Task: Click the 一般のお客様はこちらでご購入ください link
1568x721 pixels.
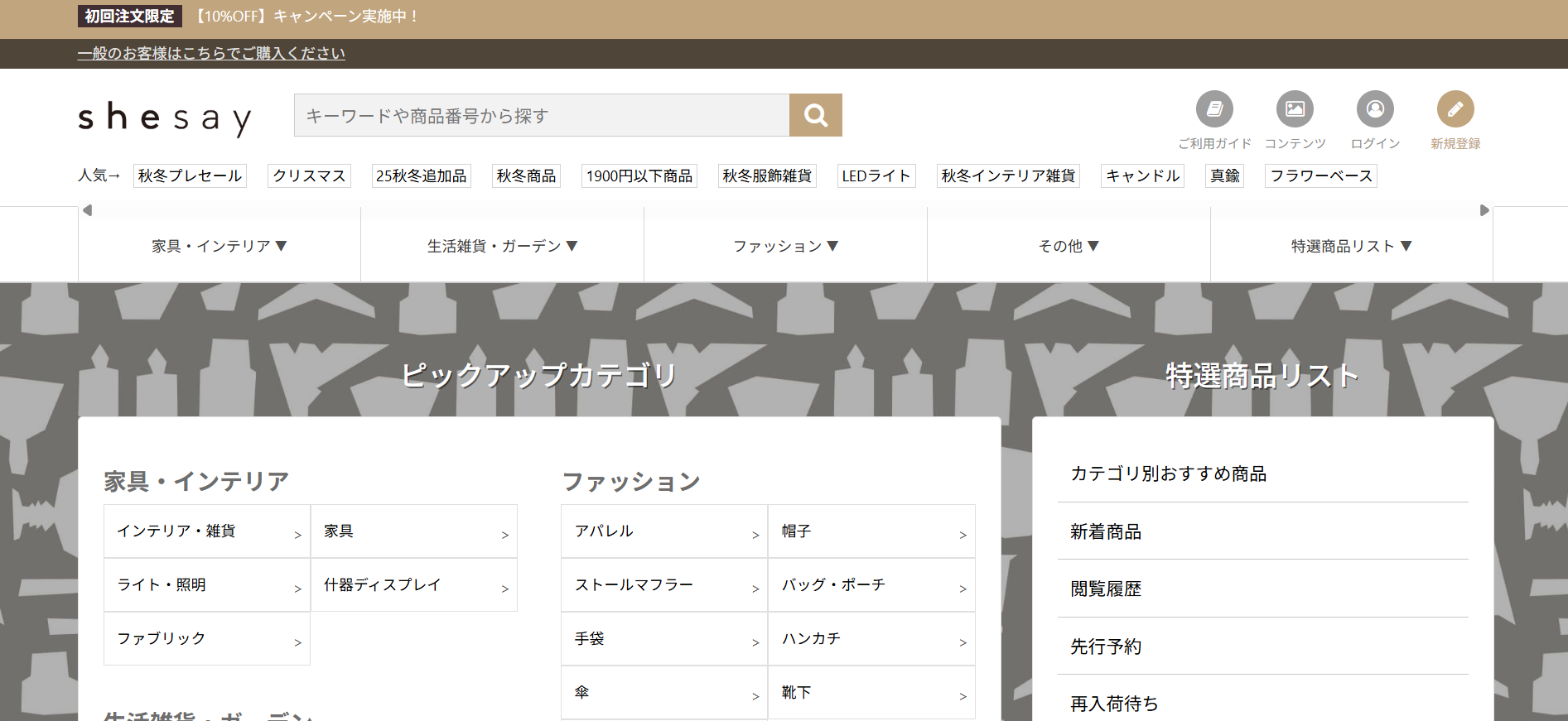Action: tap(211, 54)
